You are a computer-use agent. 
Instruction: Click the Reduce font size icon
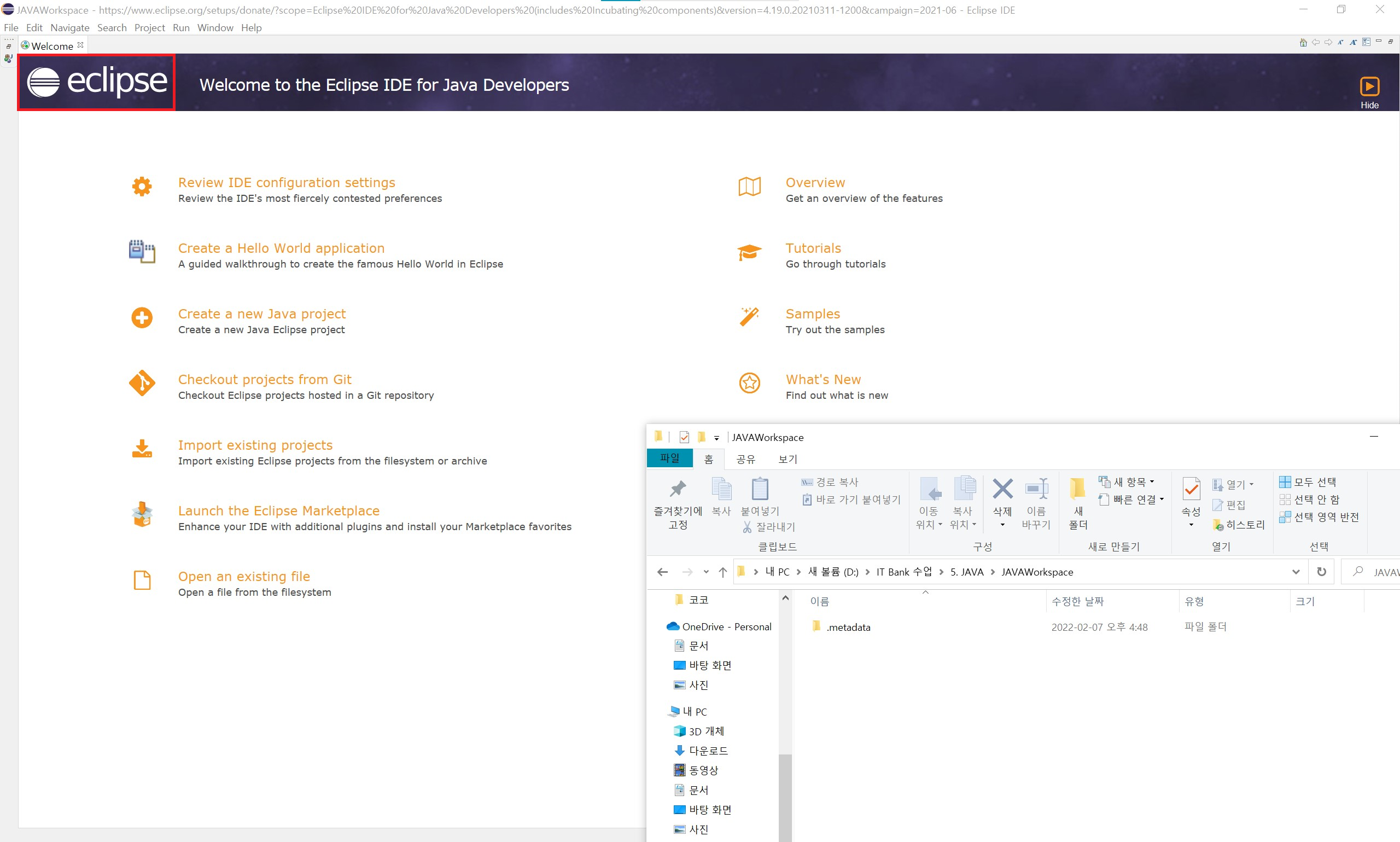pyautogui.click(x=1340, y=43)
